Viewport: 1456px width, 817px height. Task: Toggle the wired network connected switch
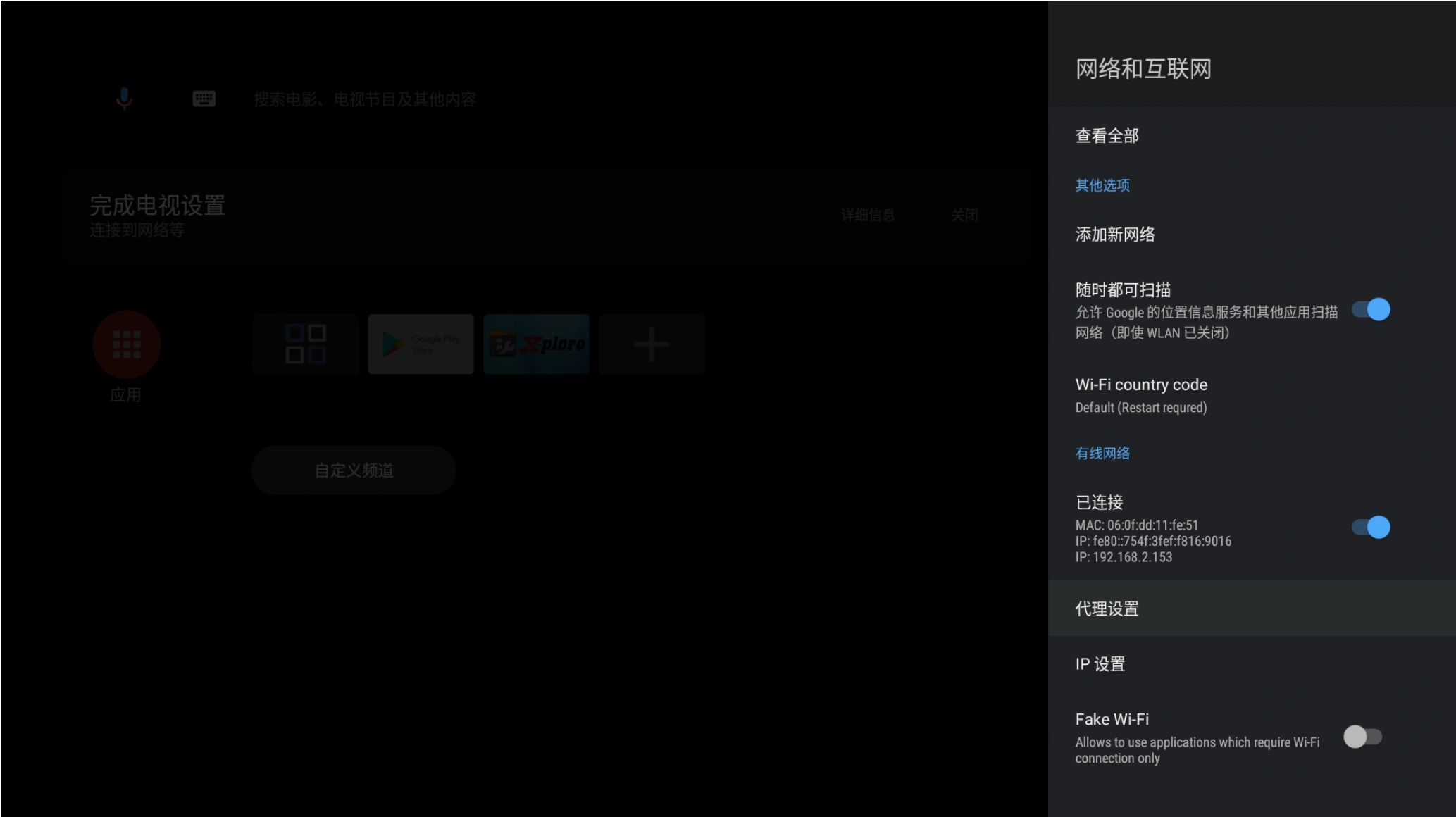coord(1370,528)
